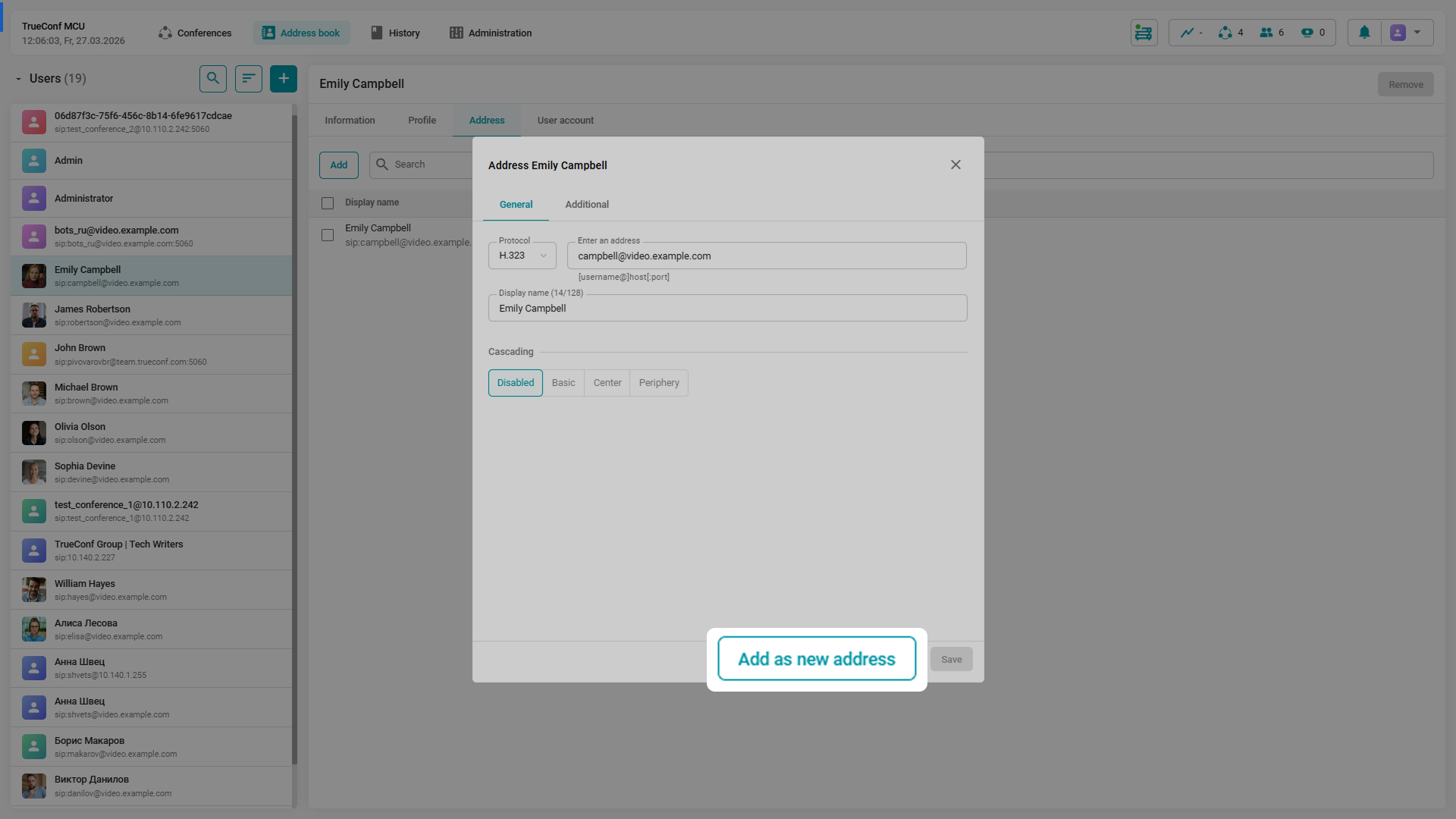1456x819 pixels.
Task: Click the server status icon in header
Action: point(1144,33)
